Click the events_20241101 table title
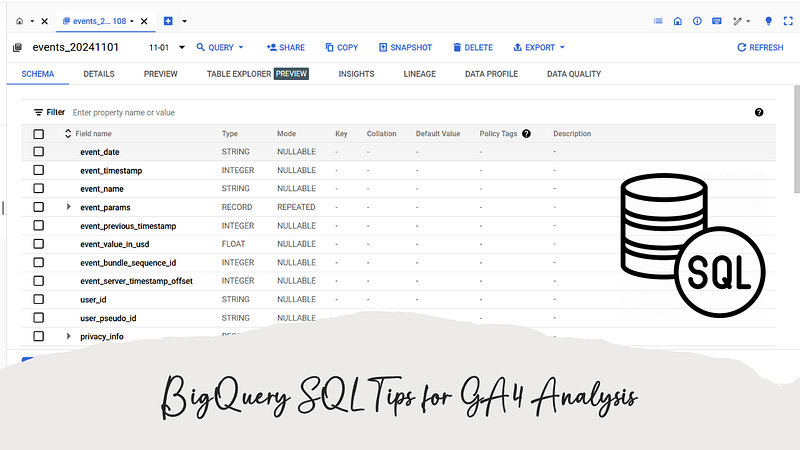This screenshot has width=800, height=450. click(x=76, y=47)
